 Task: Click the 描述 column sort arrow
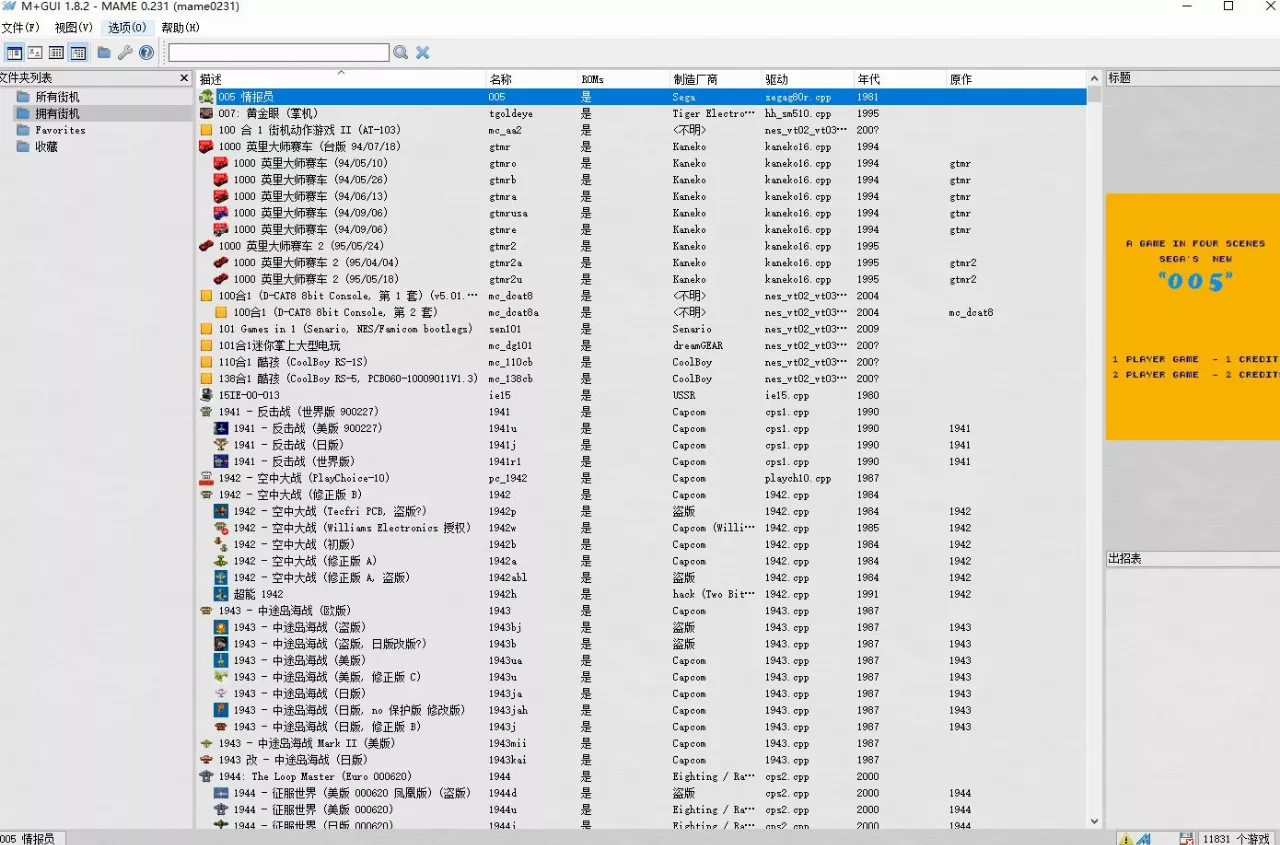(x=341, y=73)
